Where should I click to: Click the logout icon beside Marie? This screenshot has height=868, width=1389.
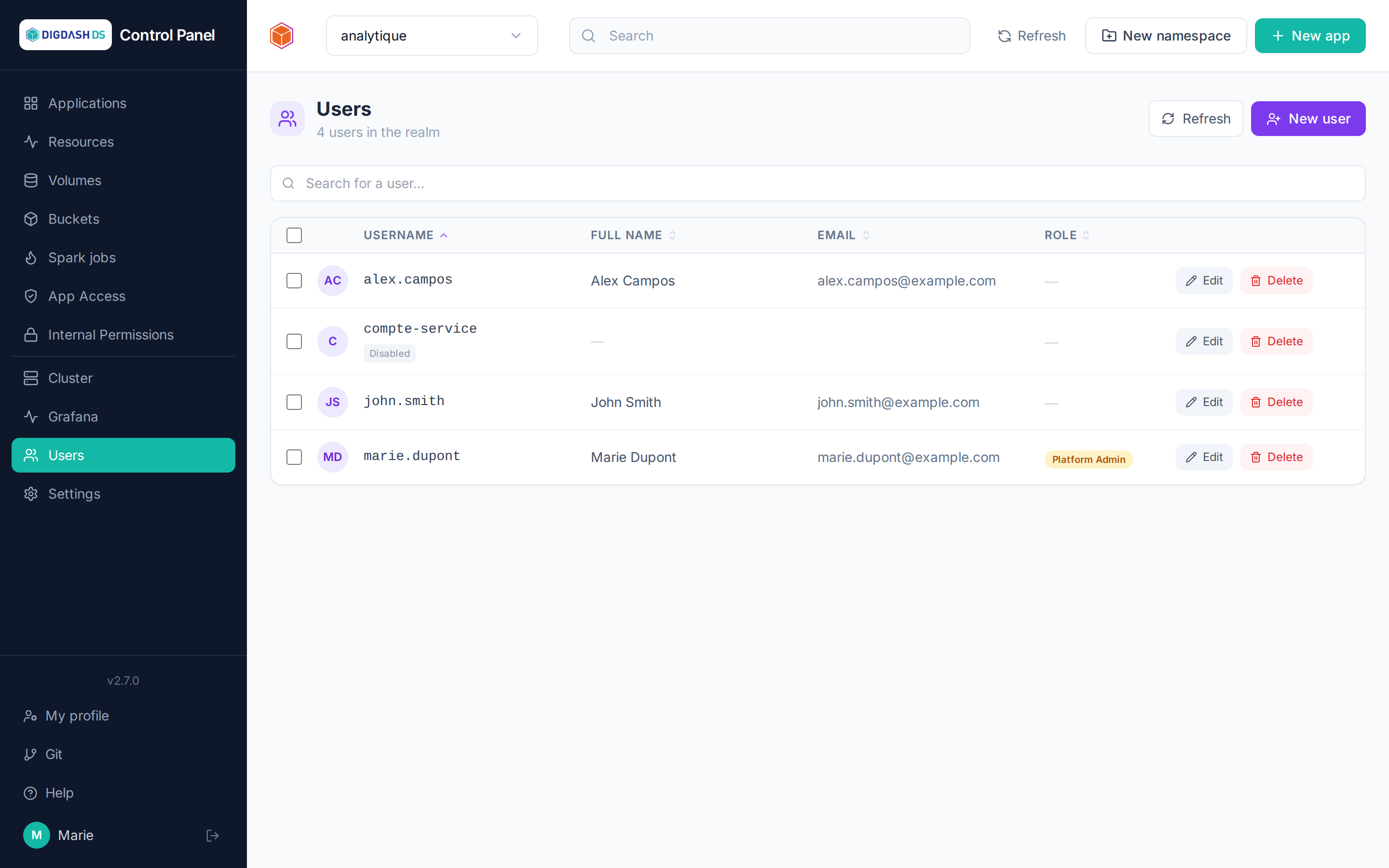(212, 835)
